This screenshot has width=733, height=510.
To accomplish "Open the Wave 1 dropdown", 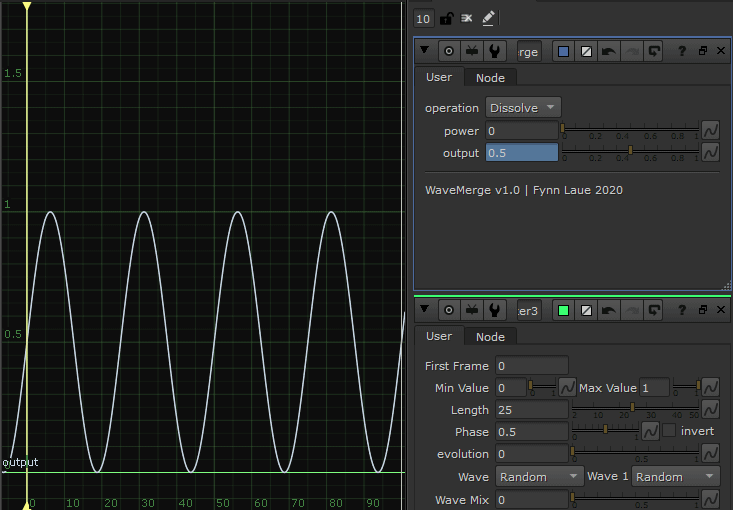I will point(676,477).
